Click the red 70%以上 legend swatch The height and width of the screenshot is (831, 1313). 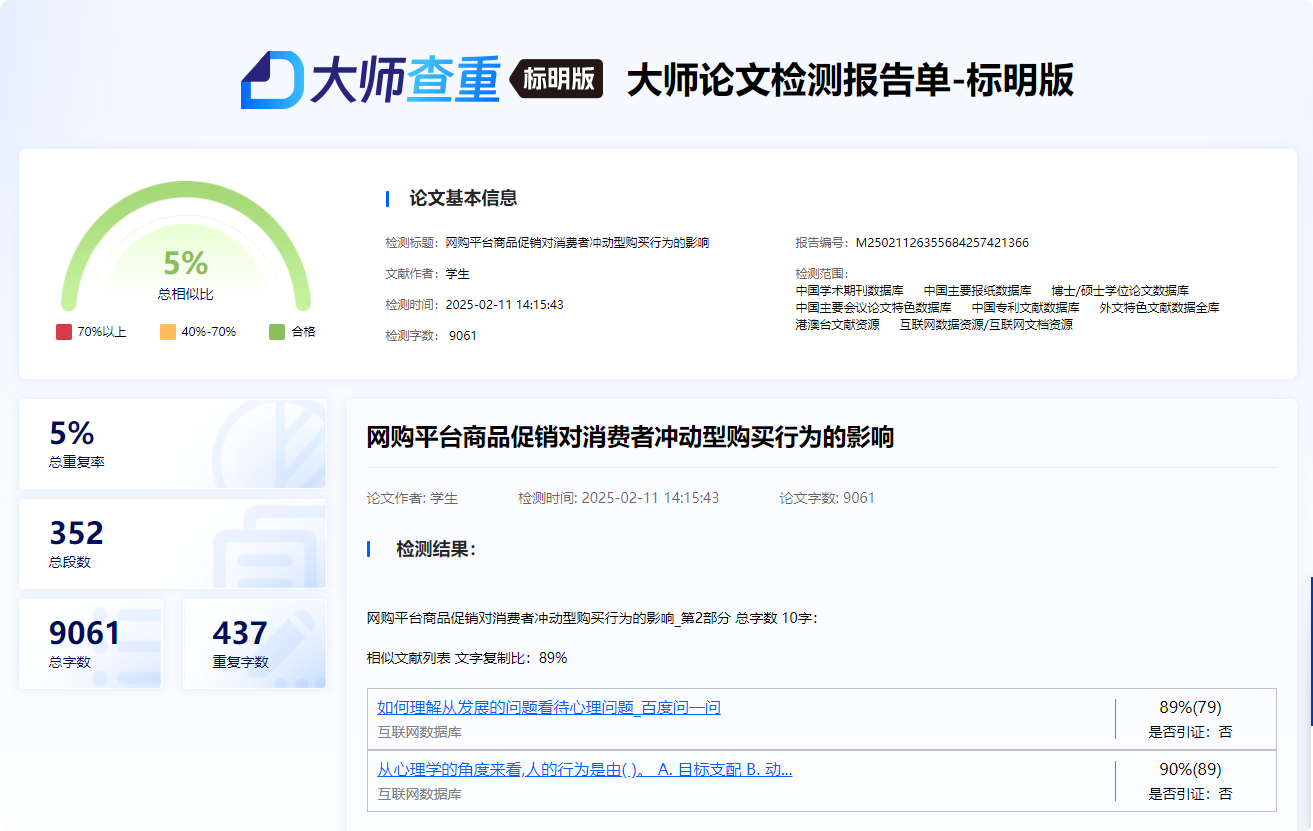click(64, 332)
